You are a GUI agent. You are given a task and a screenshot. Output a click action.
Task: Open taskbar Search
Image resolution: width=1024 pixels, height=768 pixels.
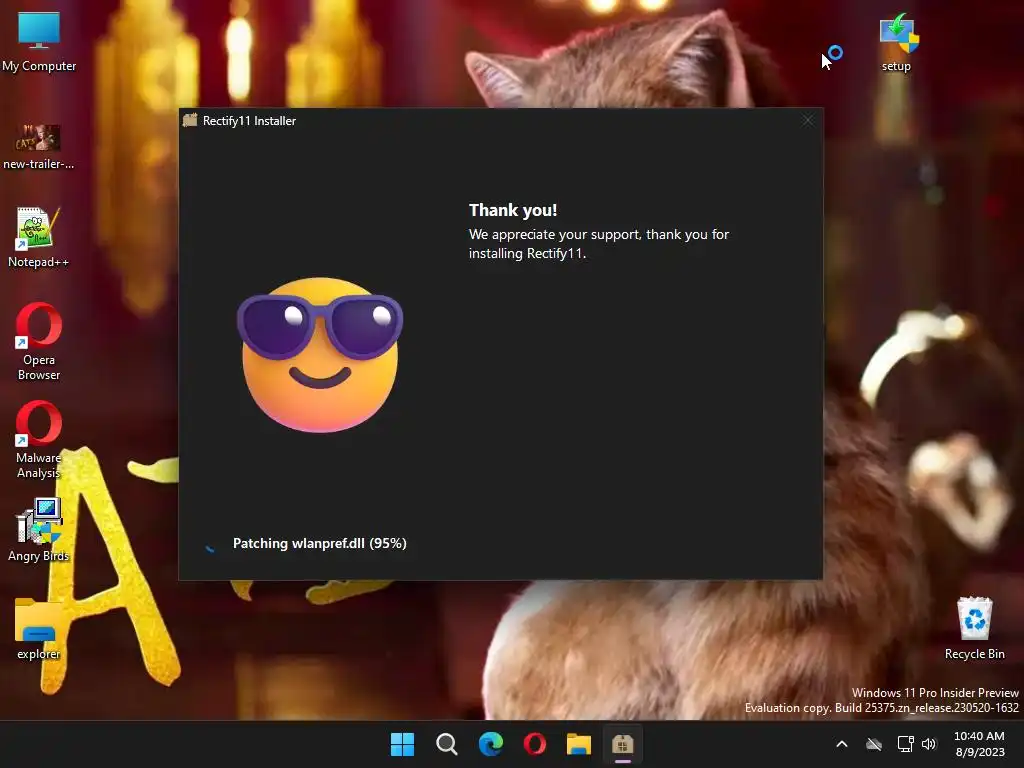447,744
